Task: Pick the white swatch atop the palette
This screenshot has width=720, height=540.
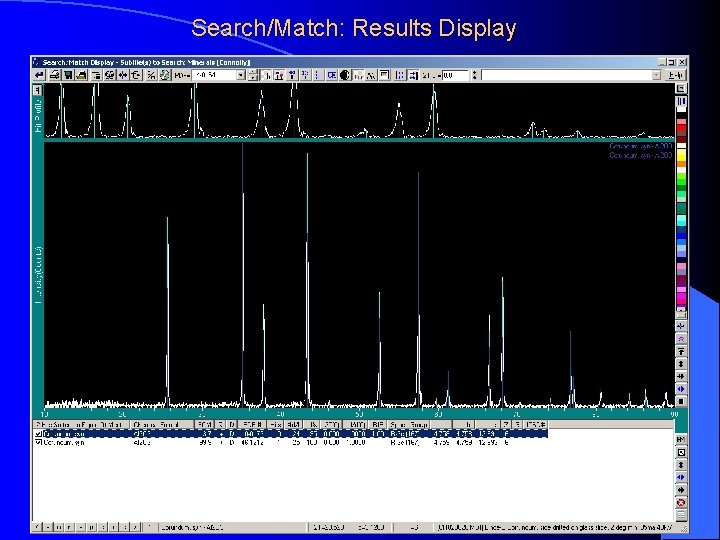Action: click(681, 111)
